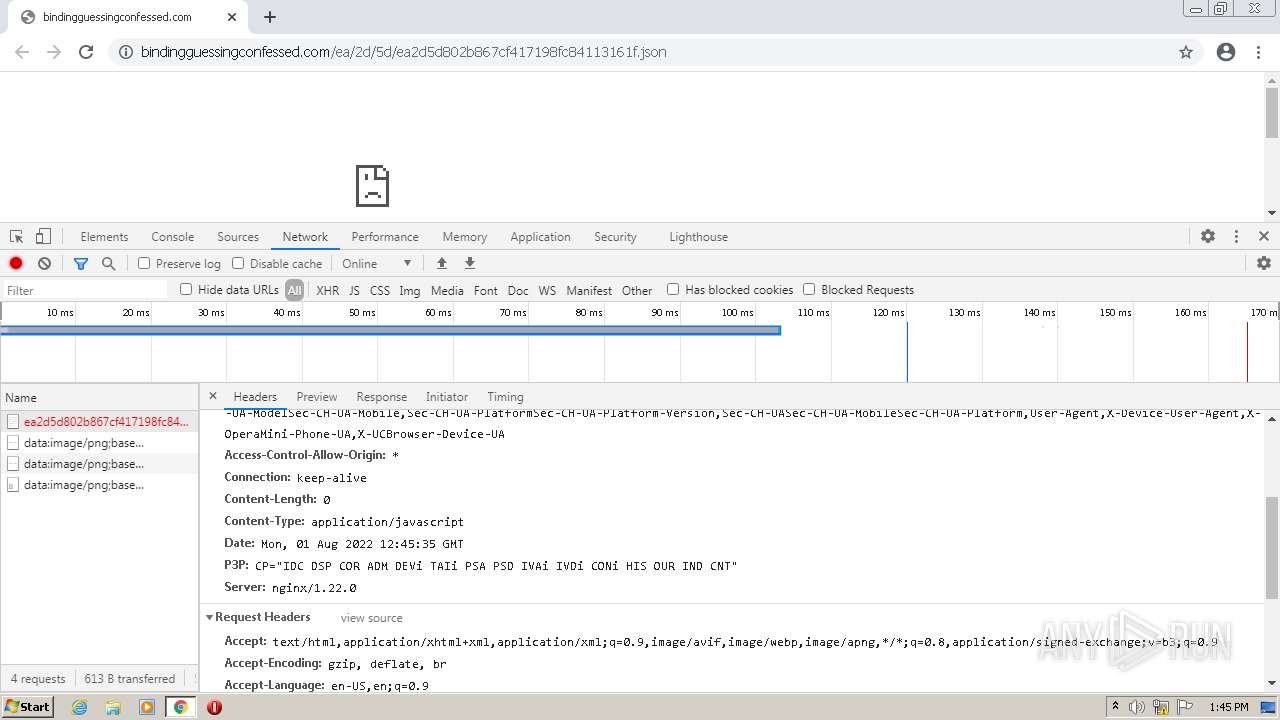The height and width of the screenshot is (720, 1280).
Task: Switch to the Console tab
Action: 172,237
